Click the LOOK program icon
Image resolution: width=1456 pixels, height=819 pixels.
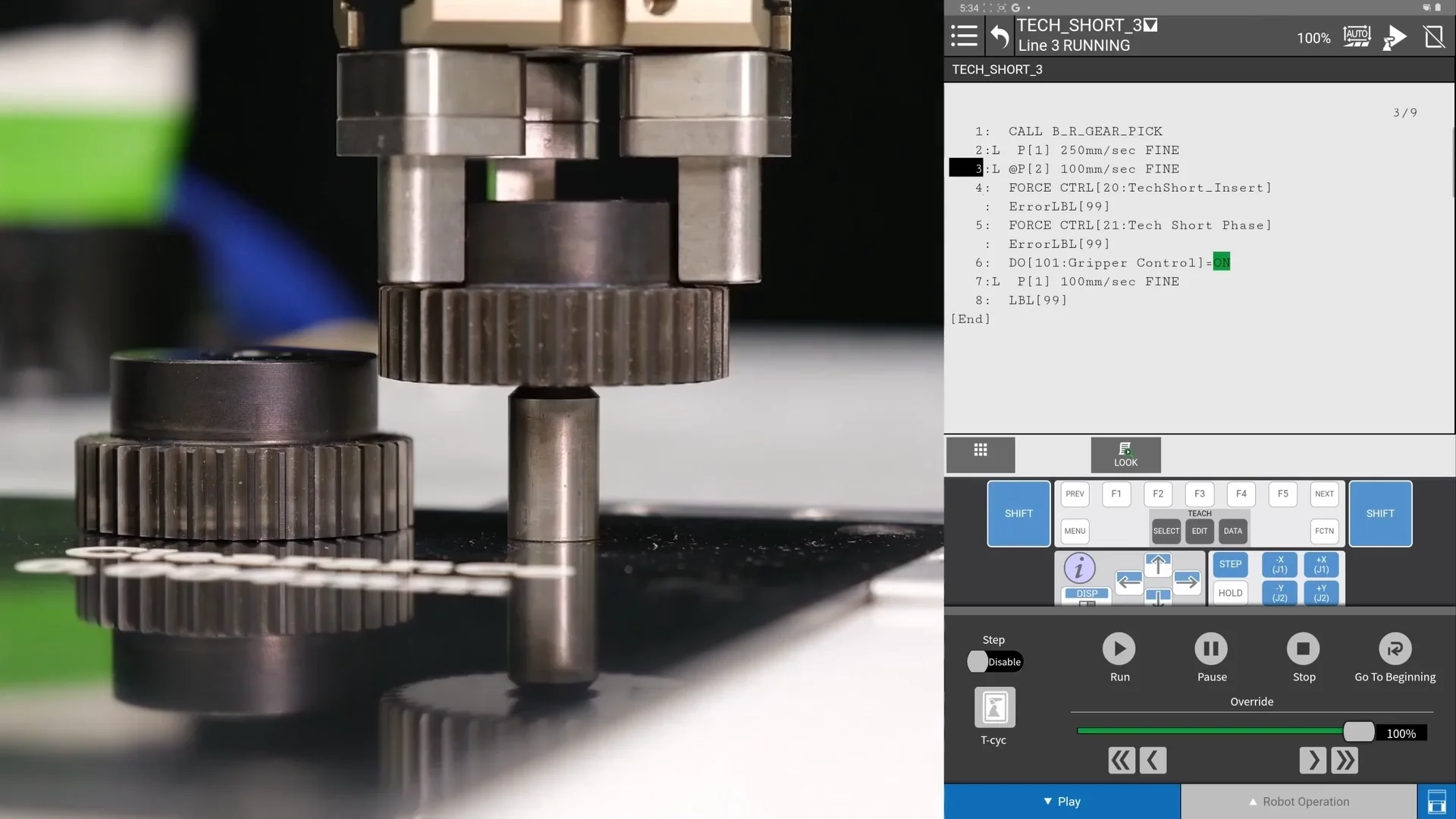click(1125, 454)
